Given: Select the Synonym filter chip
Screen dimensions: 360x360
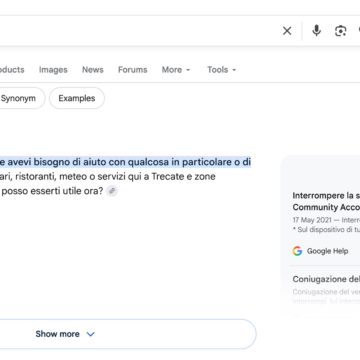Looking at the screenshot, I should (21, 98).
